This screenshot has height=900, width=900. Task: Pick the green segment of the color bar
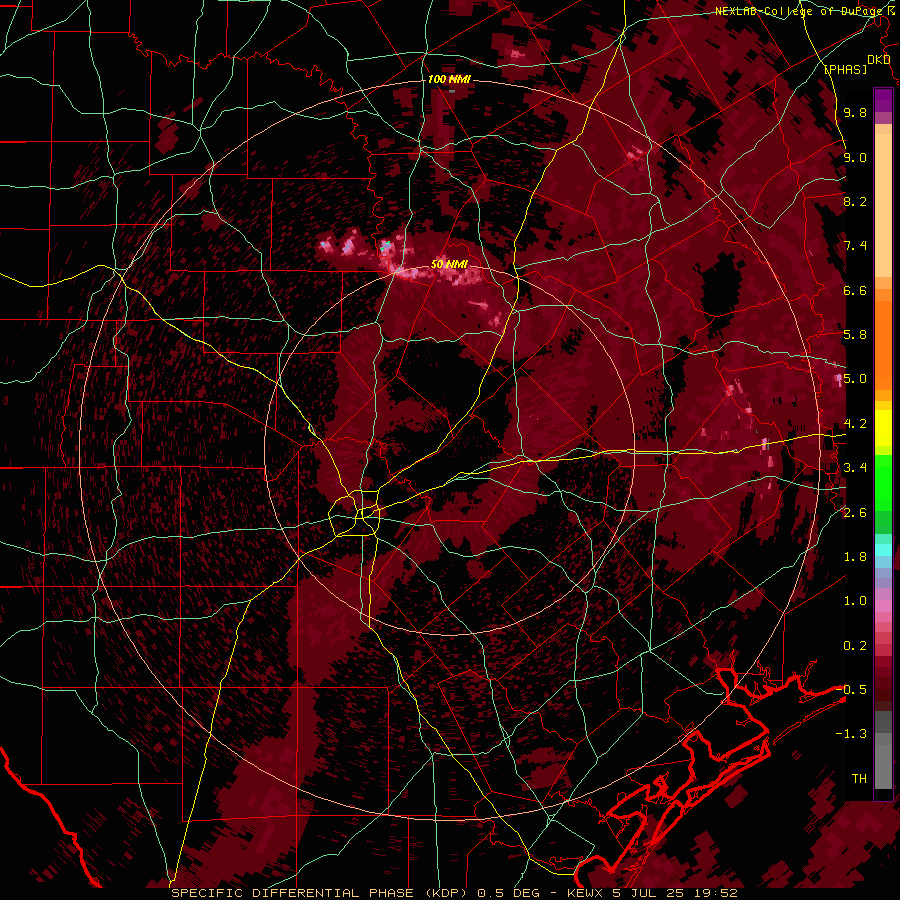(883, 482)
